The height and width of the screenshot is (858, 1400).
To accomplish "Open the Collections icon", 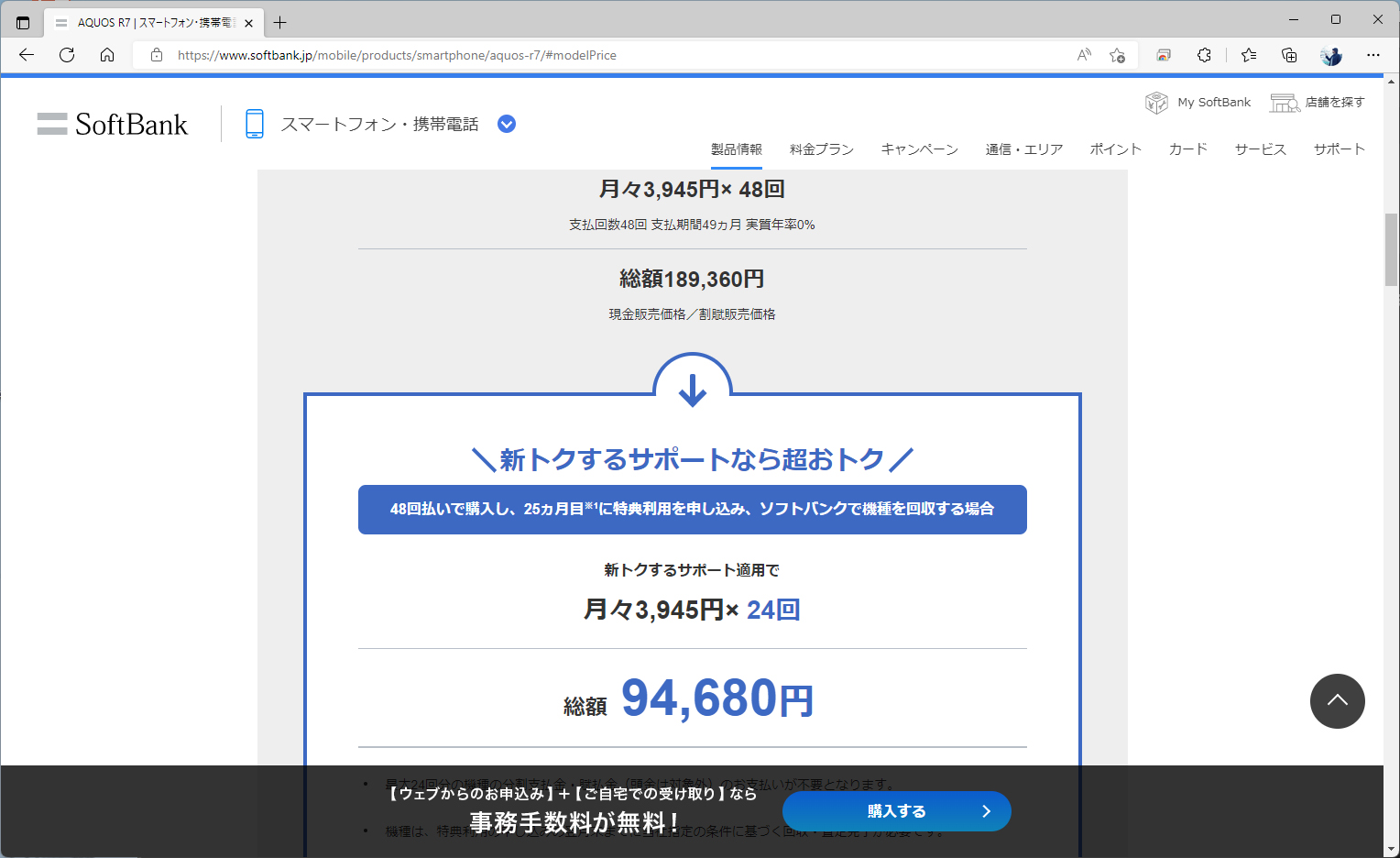I will click(x=1289, y=55).
